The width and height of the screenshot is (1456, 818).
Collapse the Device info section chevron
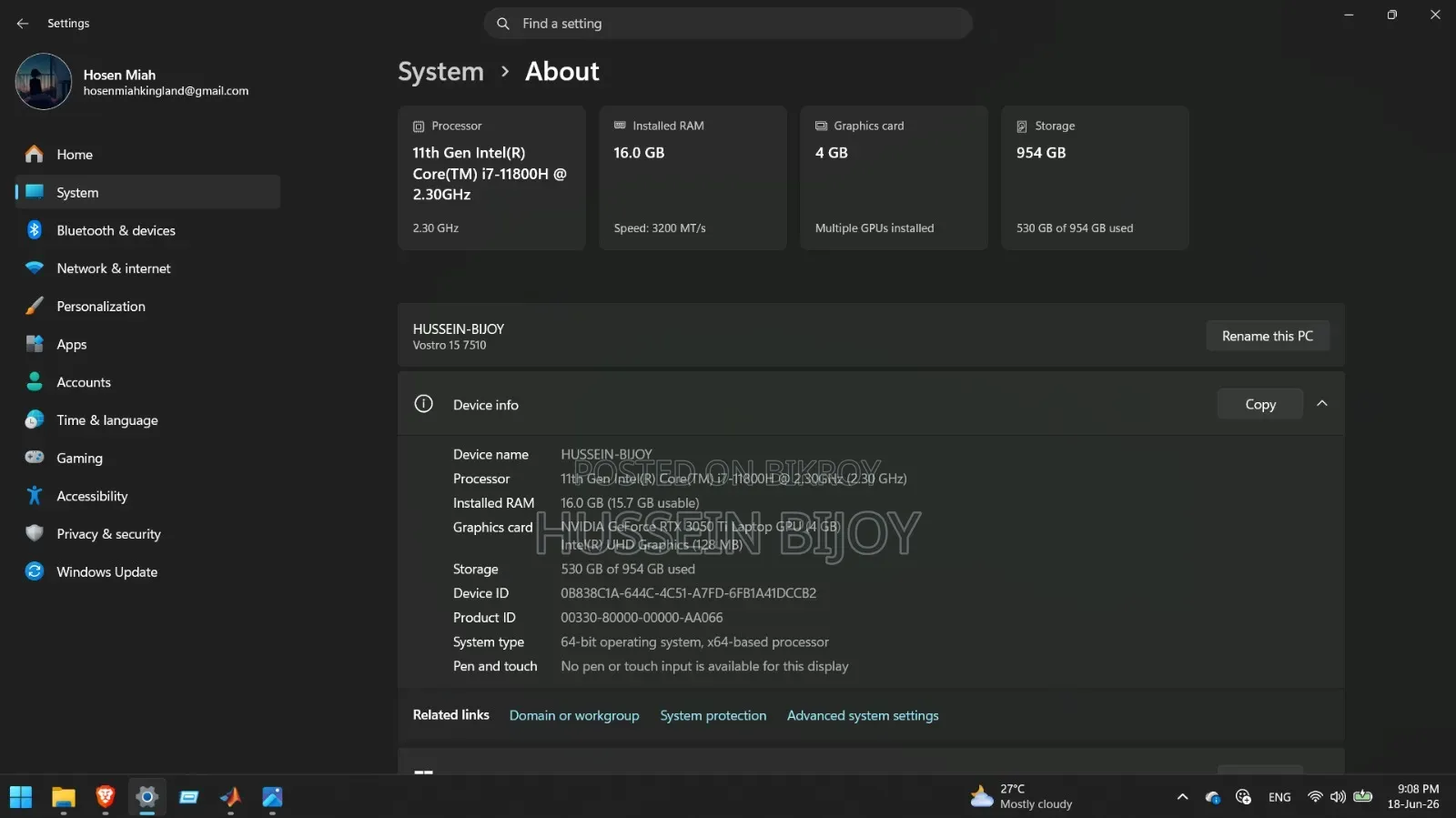(x=1322, y=404)
